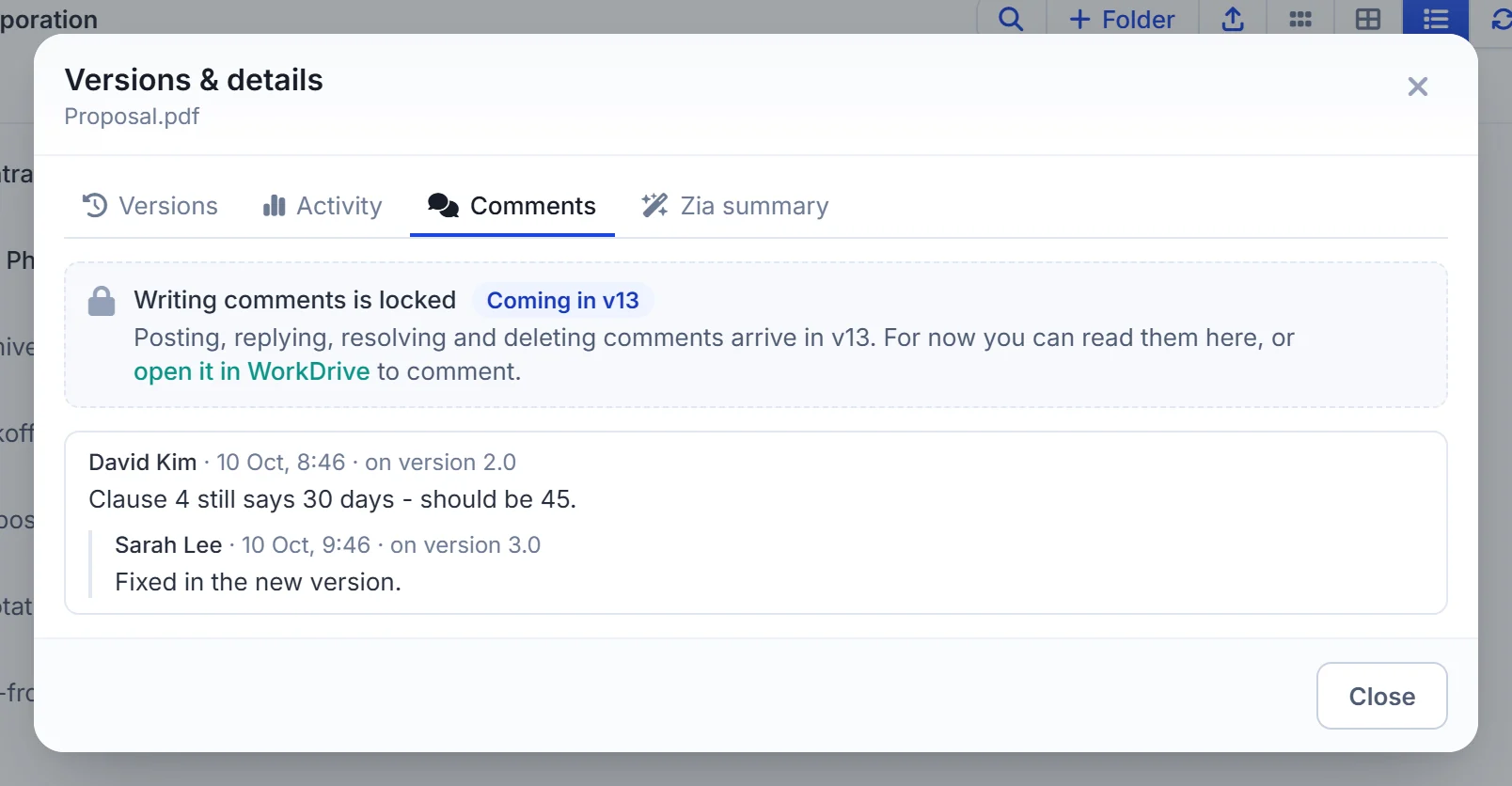Switch to large grid view icon
The width and height of the screenshot is (1512, 786).
pyautogui.click(x=1368, y=19)
